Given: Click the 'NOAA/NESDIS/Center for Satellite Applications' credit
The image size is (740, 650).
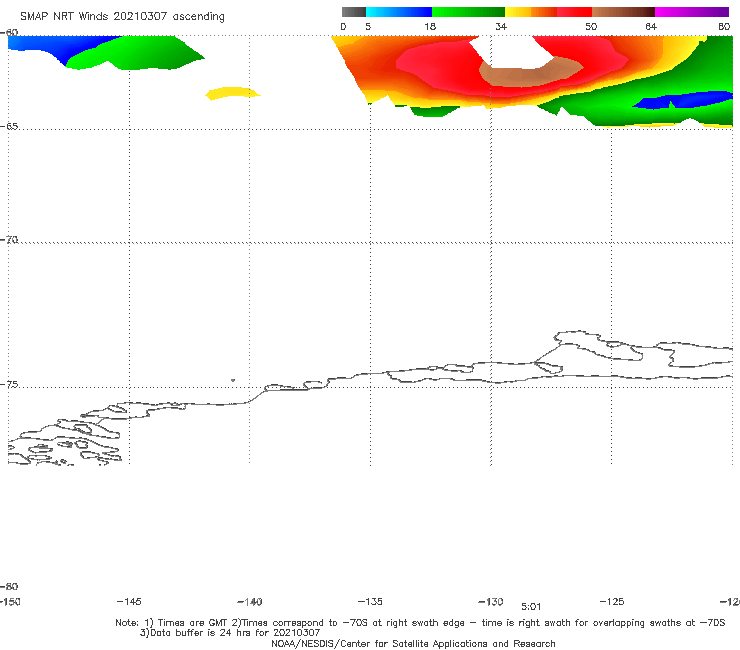Looking at the screenshot, I should [413, 643].
